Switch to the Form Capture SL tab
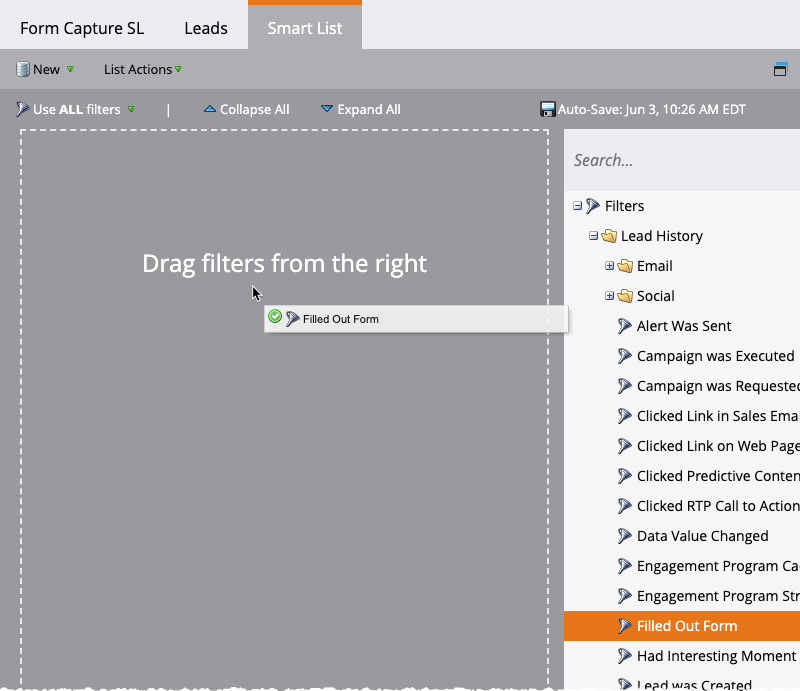The width and height of the screenshot is (800, 691). [82, 28]
